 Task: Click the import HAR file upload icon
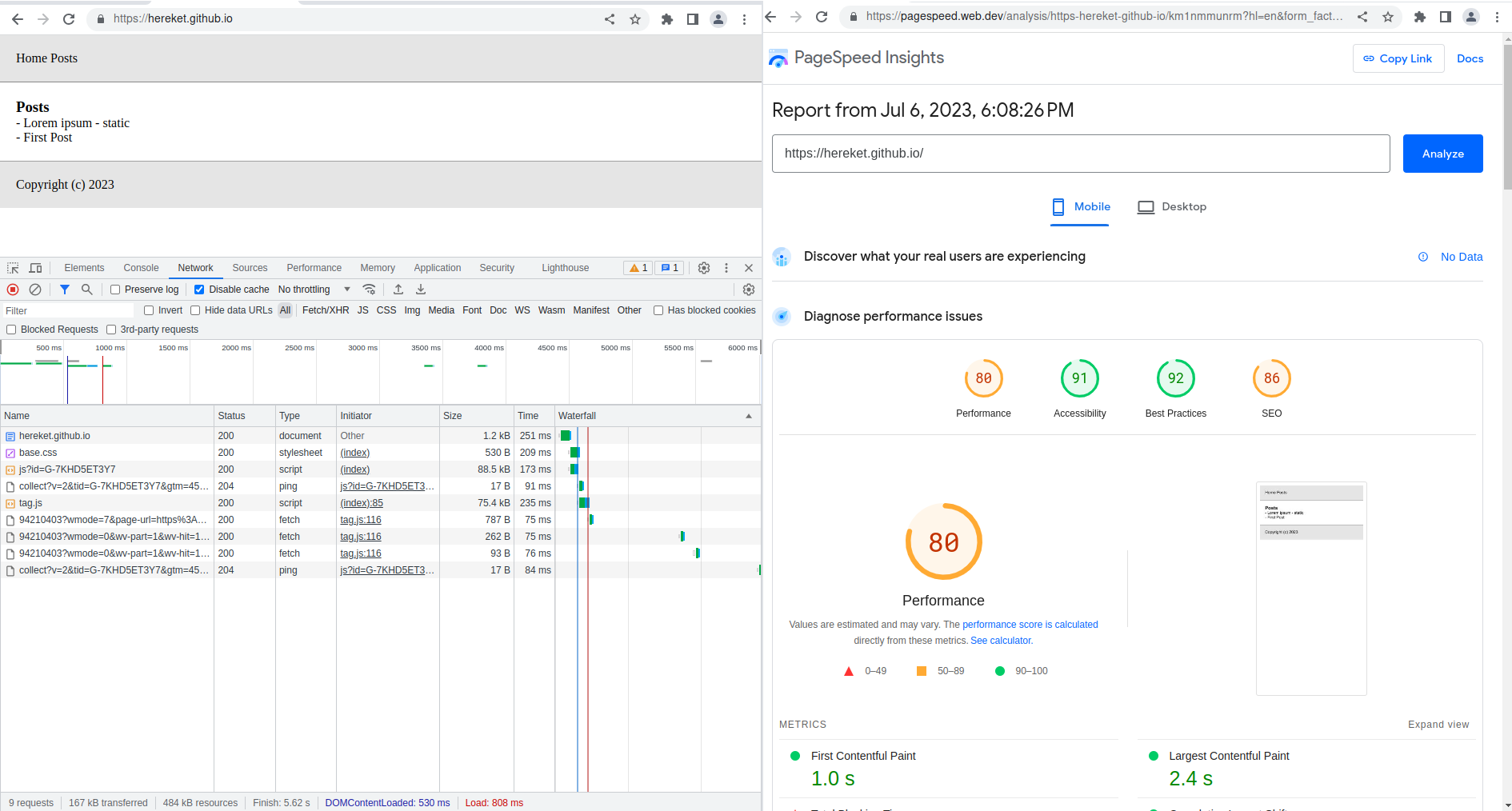click(398, 290)
